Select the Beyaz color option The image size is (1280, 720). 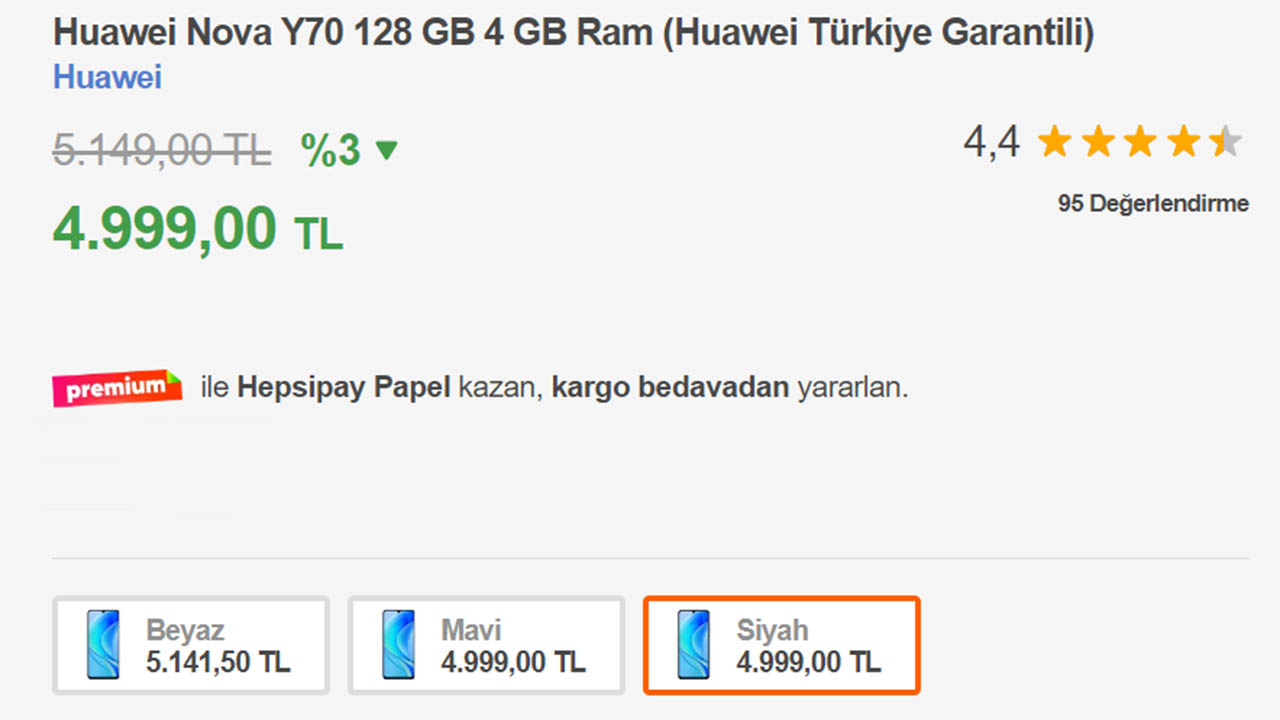(x=190, y=644)
